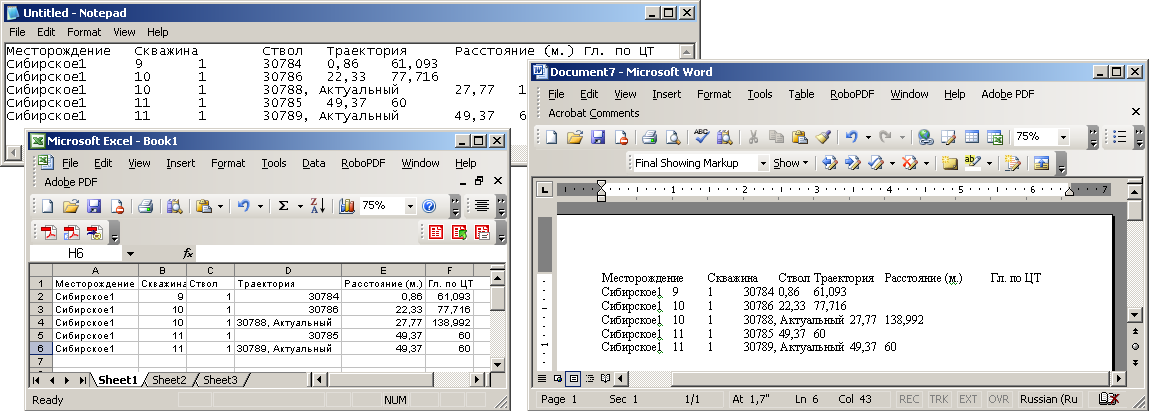Open the Excel Name Box dropdown arrow
Viewport: 1149px width, 411px height.
(x=130, y=254)
